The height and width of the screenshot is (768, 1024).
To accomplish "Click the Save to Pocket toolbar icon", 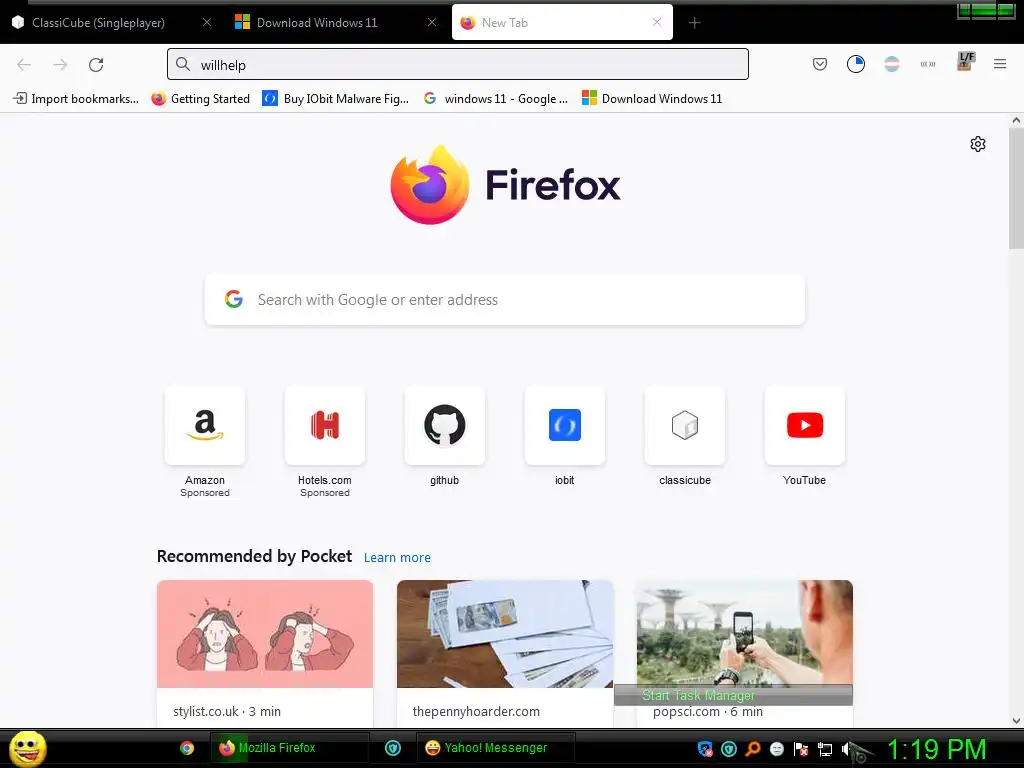I will [820, 64].
